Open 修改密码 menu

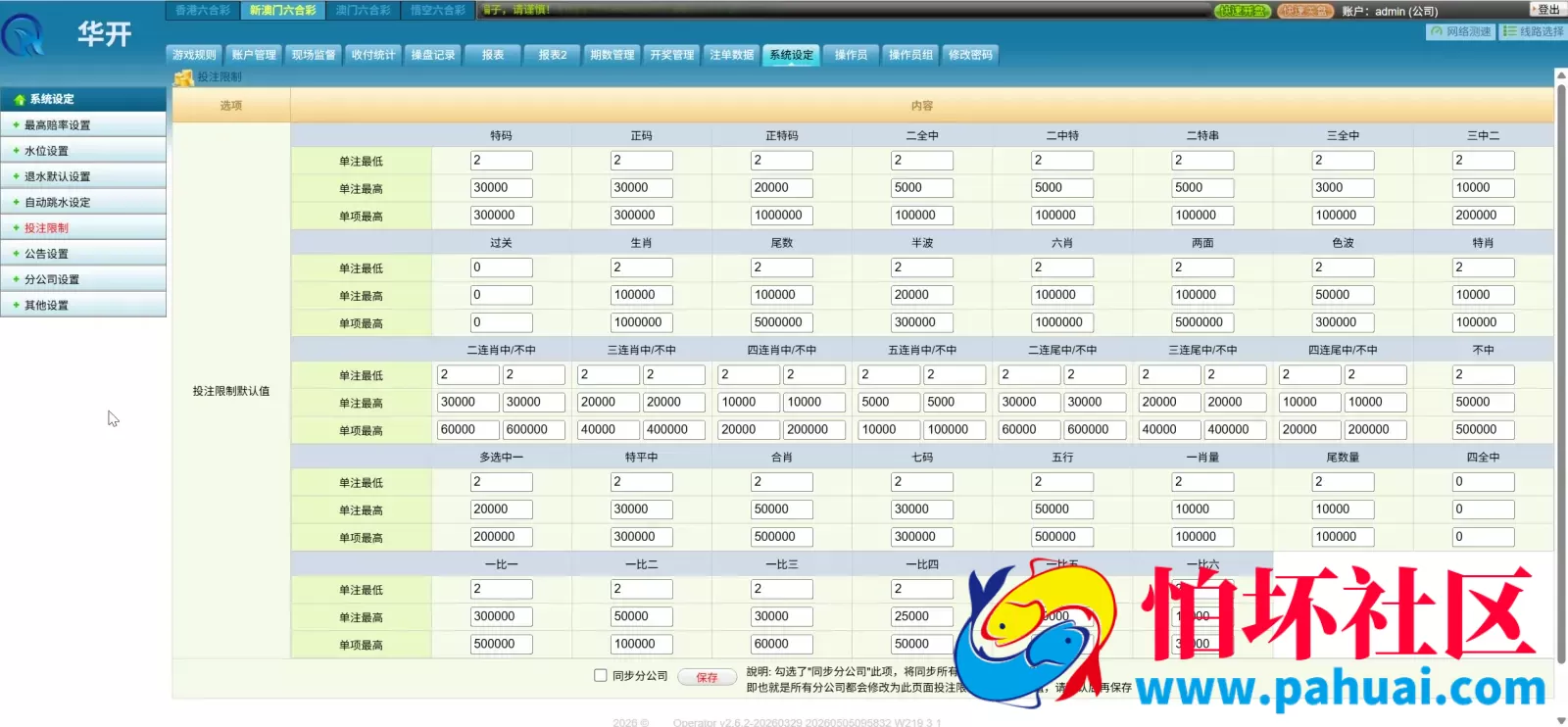(x=970, y=55)
